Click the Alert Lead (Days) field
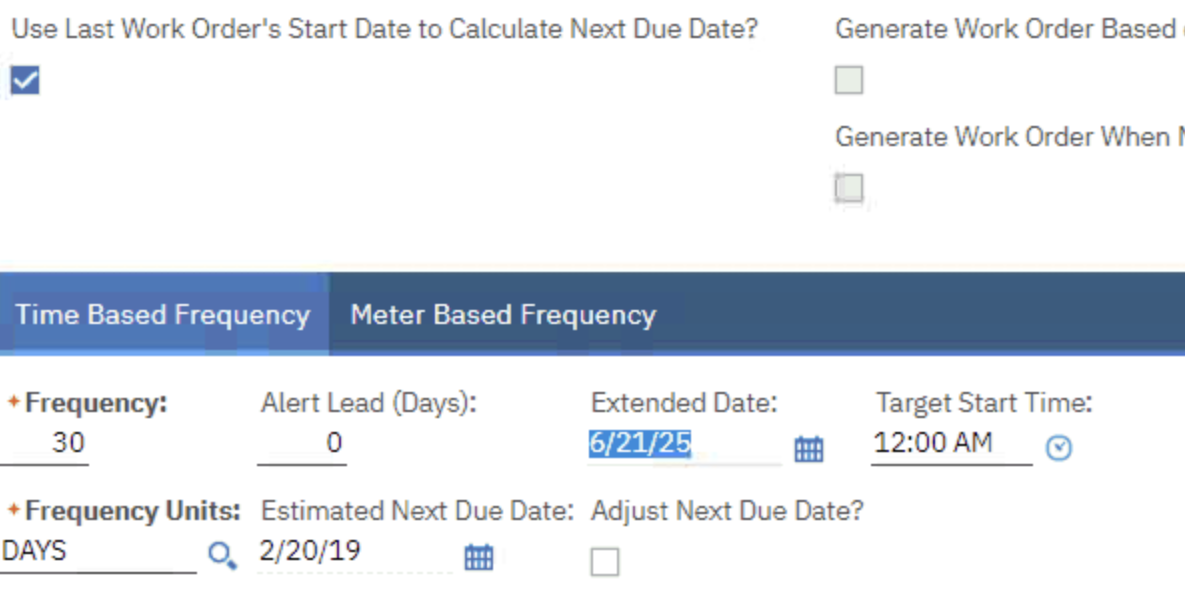 (x=302, y=443)
